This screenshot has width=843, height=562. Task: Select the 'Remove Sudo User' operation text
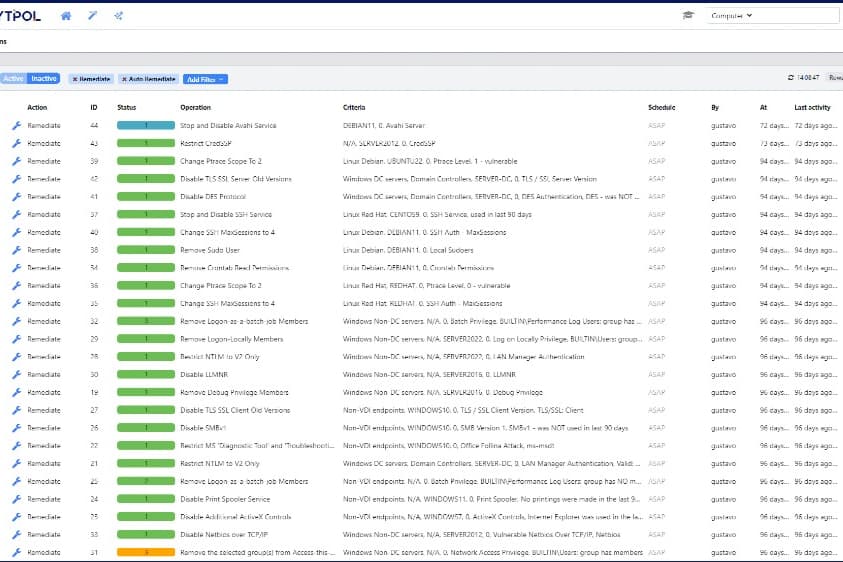pyautogui.click(x=210, y=250)
